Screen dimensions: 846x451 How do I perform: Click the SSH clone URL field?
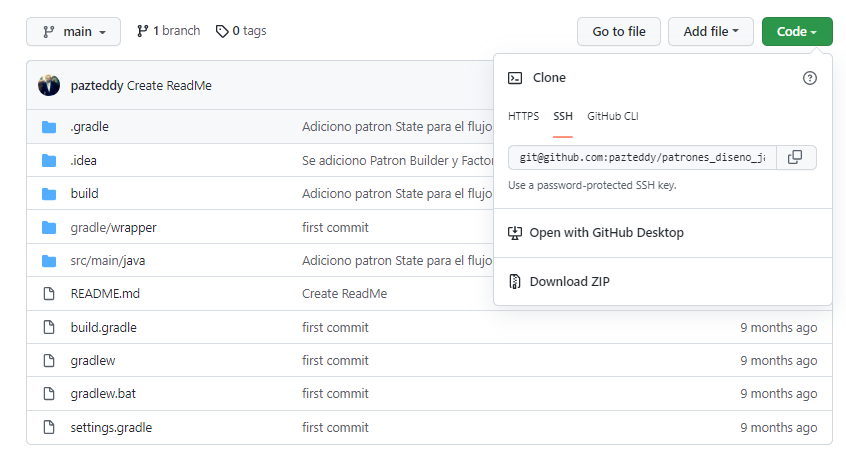click(x=642, y=158)
